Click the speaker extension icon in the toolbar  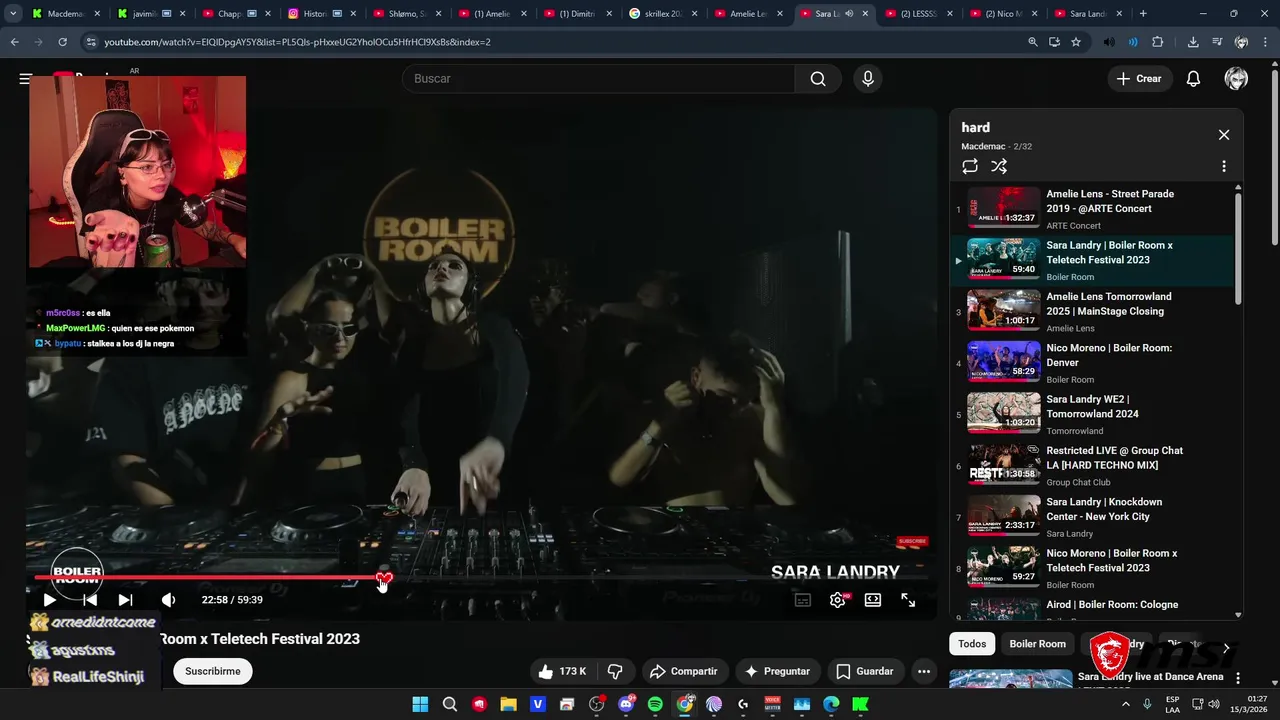pyautogui.click(x=1109, y=42)
